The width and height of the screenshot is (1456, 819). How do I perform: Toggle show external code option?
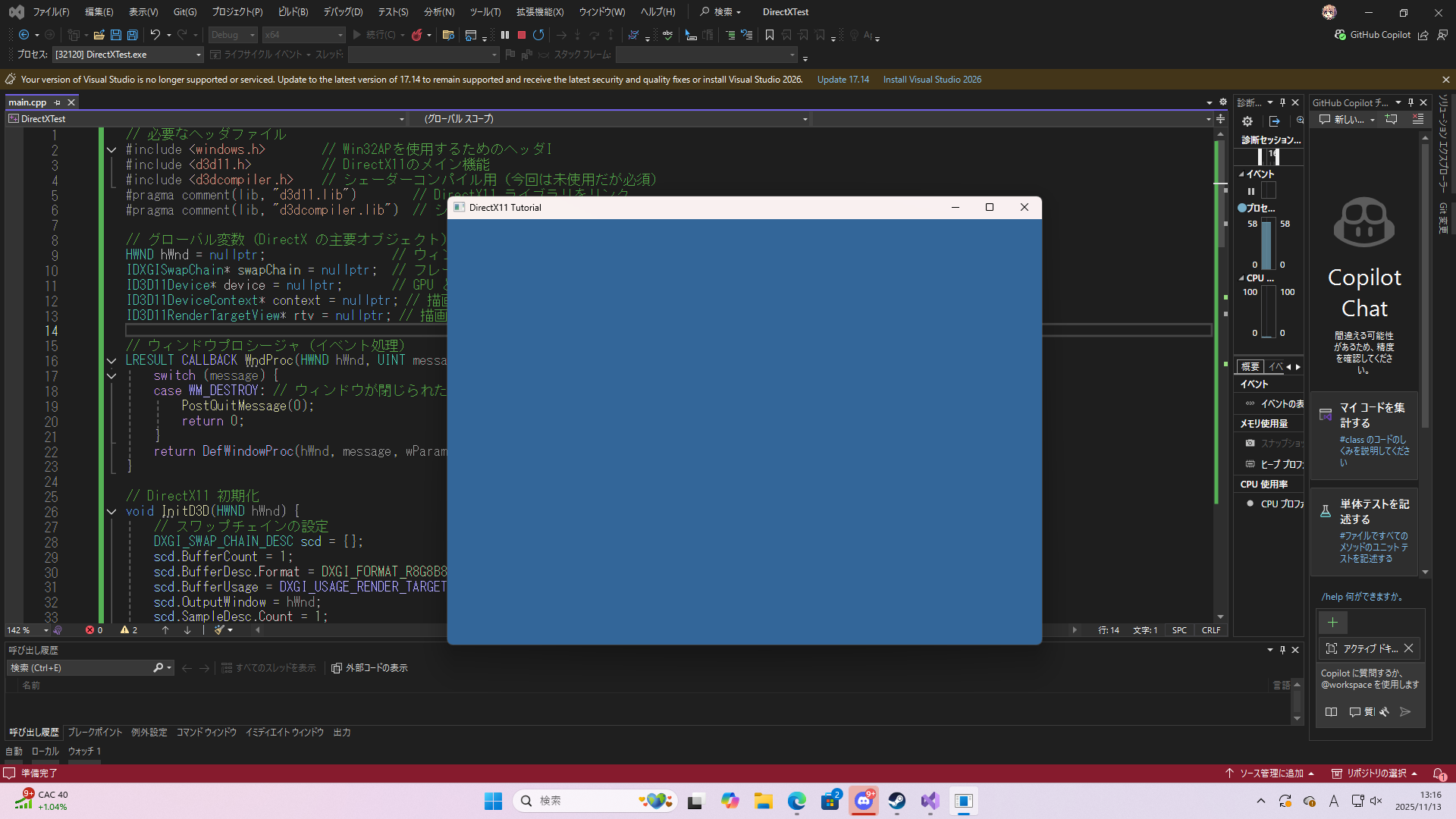coord(369,668)
